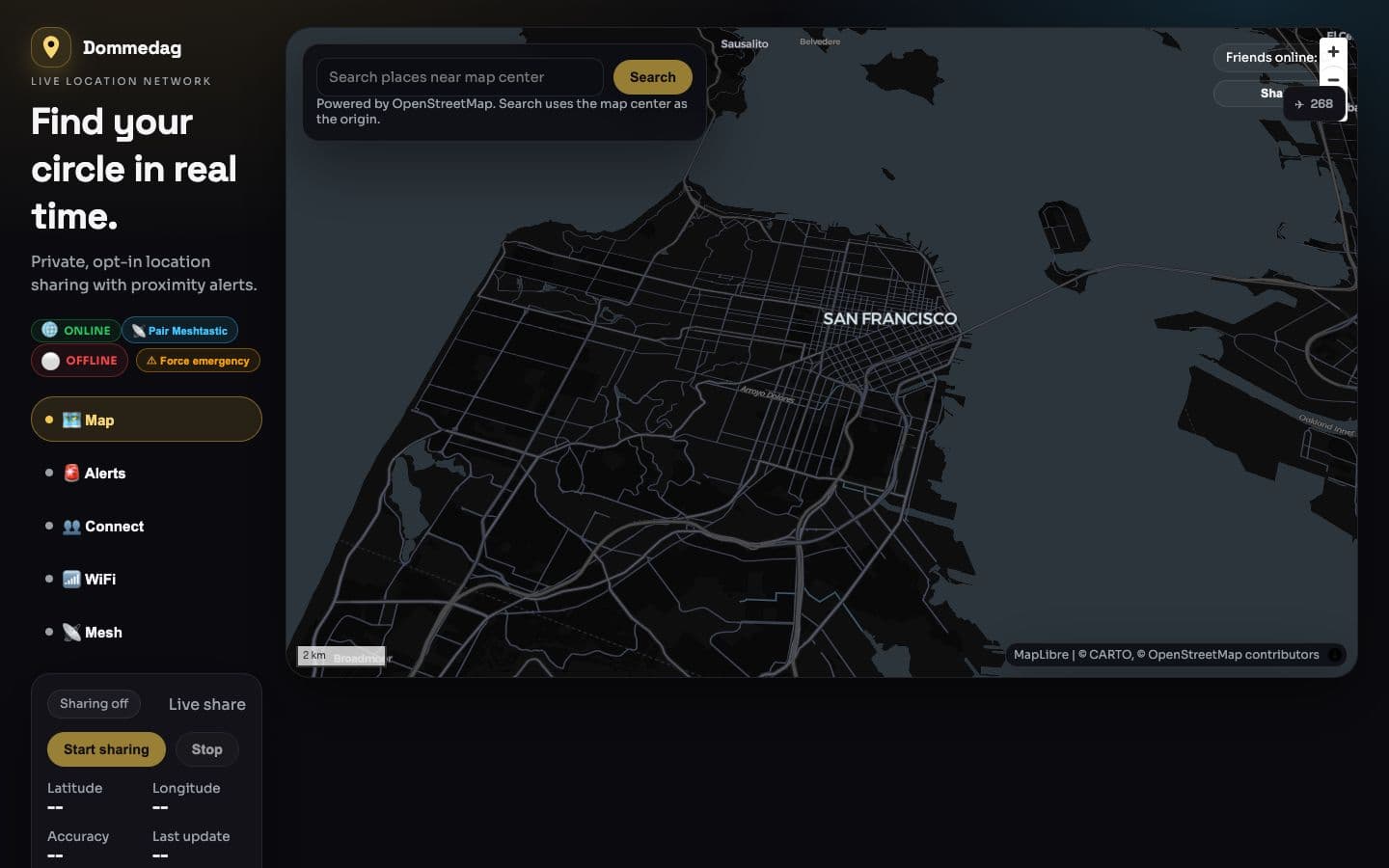
Task: Select the ONLINE status pill
Action: point(76,331)
